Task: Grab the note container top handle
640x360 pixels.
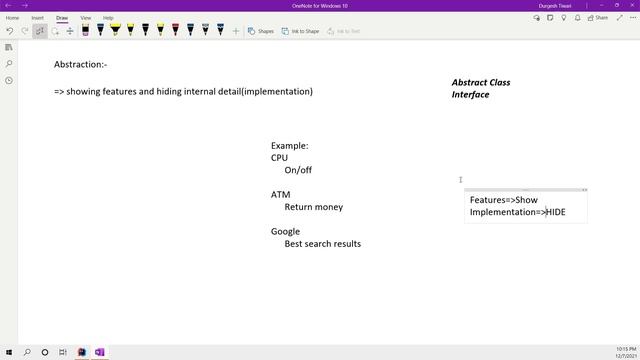Action: point(526,190)
